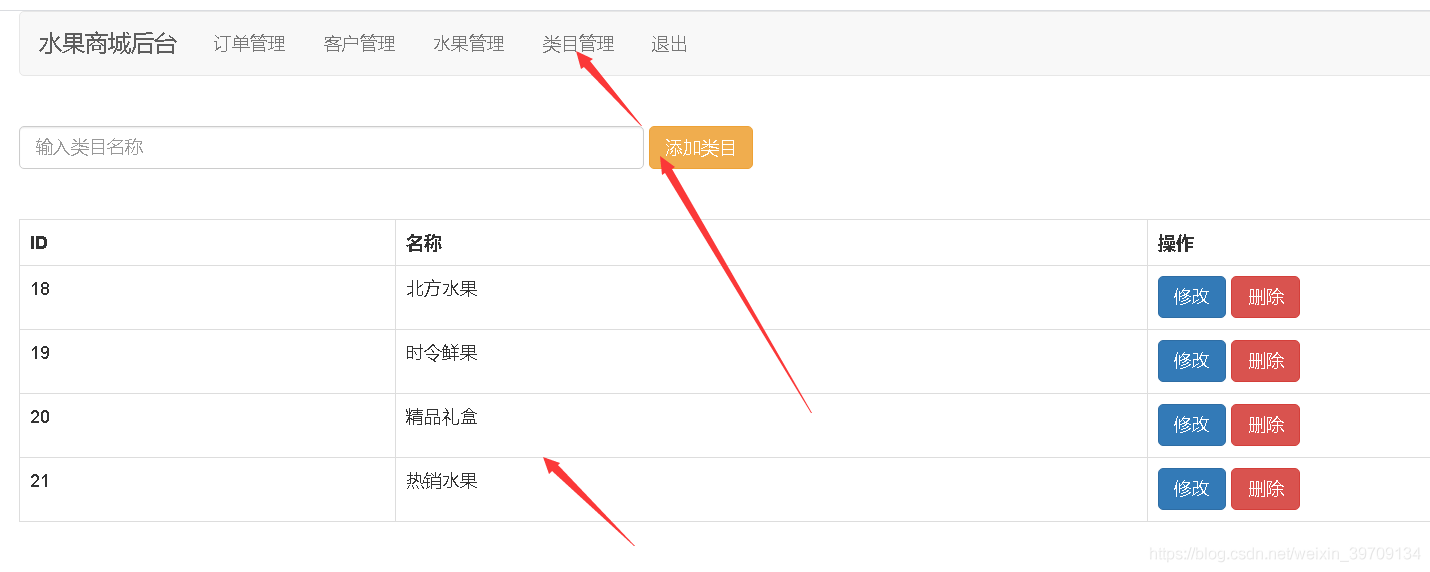Click the orange 添加类目 button

[701, 148]
